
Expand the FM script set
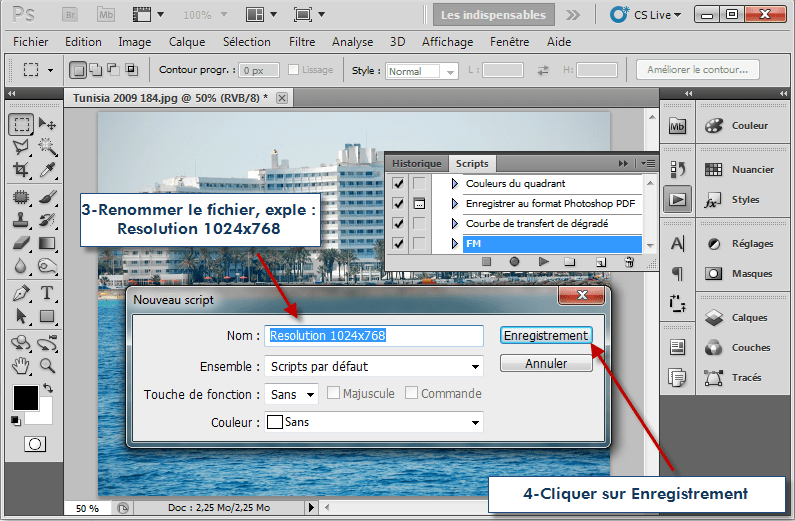pyautogui.click(x=455, y=244)
